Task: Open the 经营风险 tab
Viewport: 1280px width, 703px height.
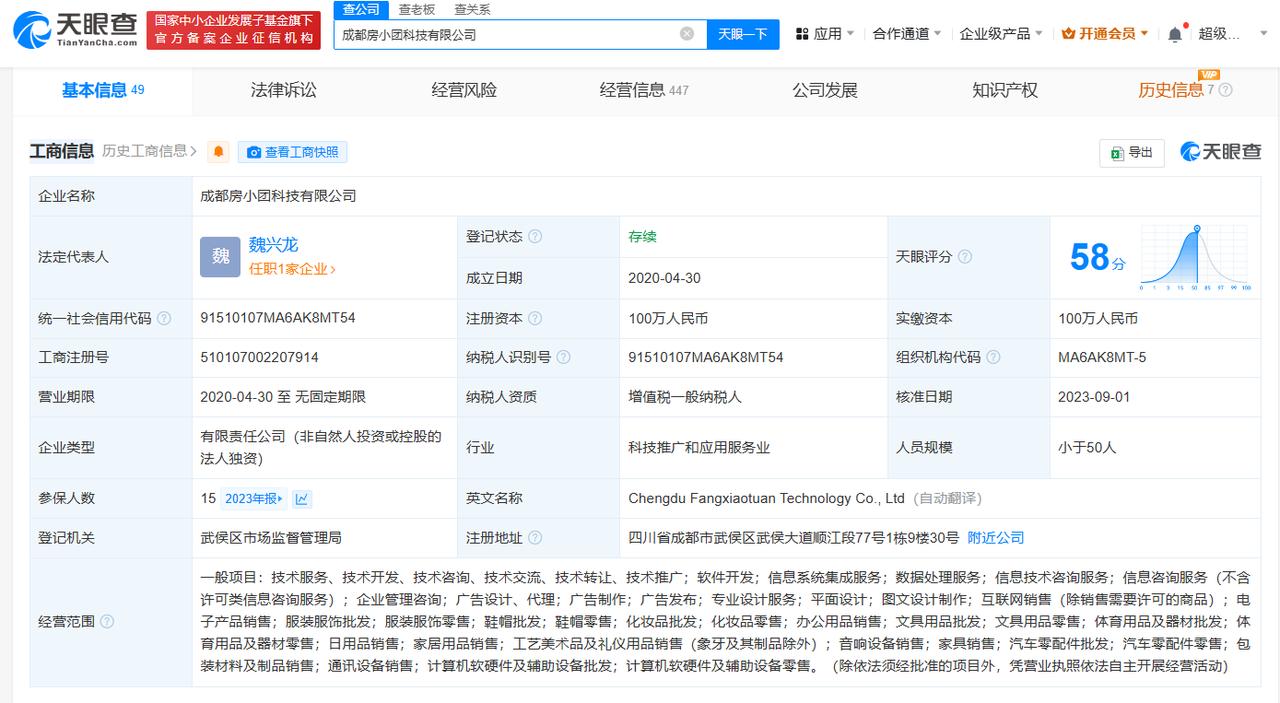Action: click(464, 90)
